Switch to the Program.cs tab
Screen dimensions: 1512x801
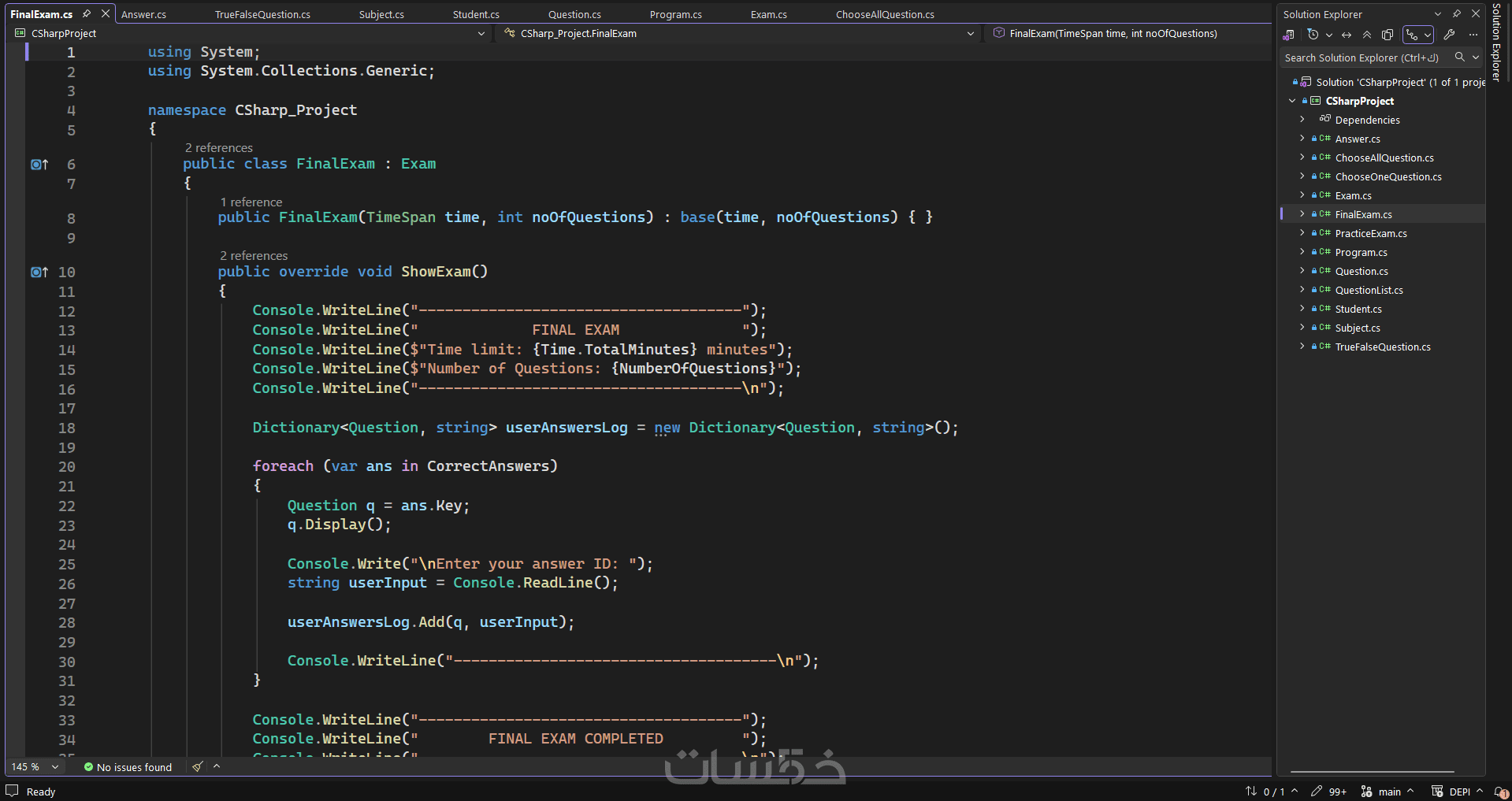tap(675, 14)
